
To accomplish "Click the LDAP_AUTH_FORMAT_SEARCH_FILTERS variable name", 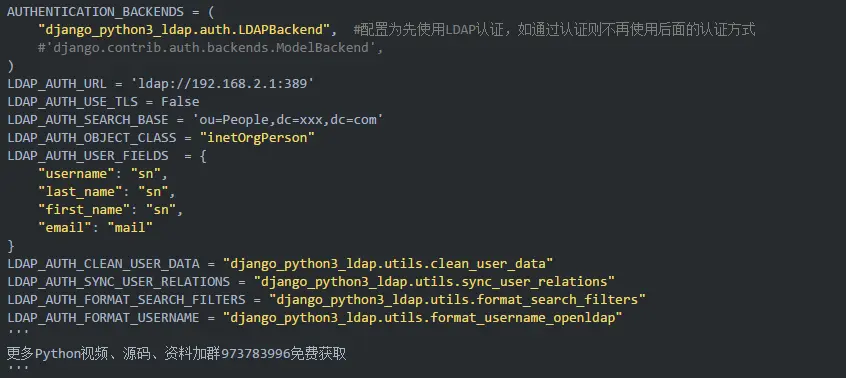I will [x=126, y=300].
